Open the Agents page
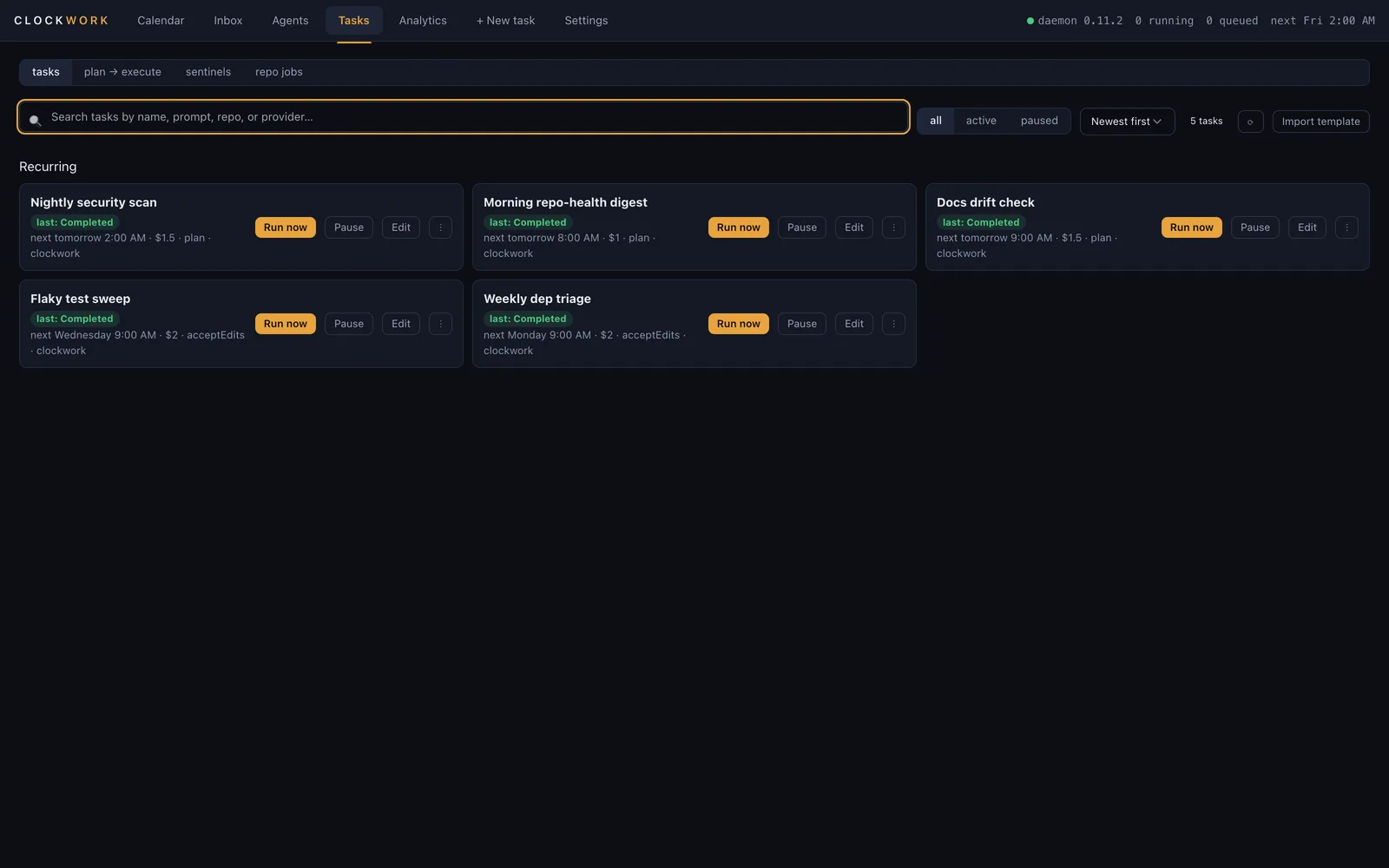Image resolution: width=1389 pixels, height=868 pixels. click(x=290, y=21)
